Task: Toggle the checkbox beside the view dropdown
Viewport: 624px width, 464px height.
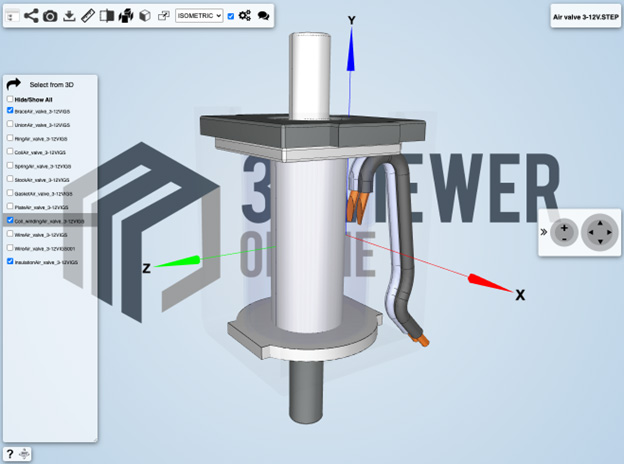Action: (x=231, y=16)
